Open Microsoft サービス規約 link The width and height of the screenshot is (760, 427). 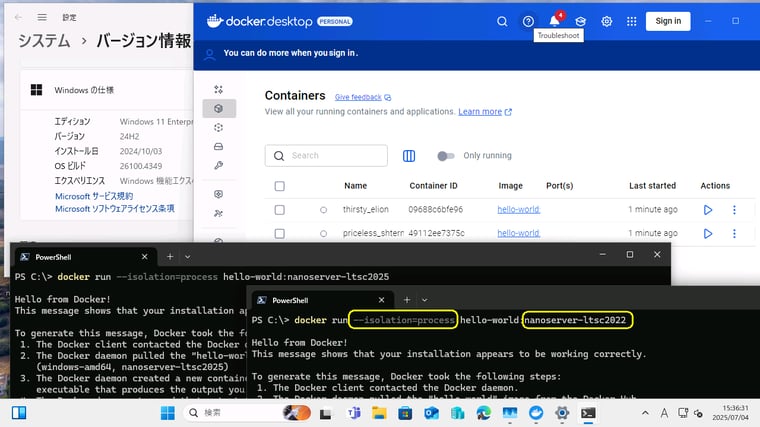coord(94,196)
